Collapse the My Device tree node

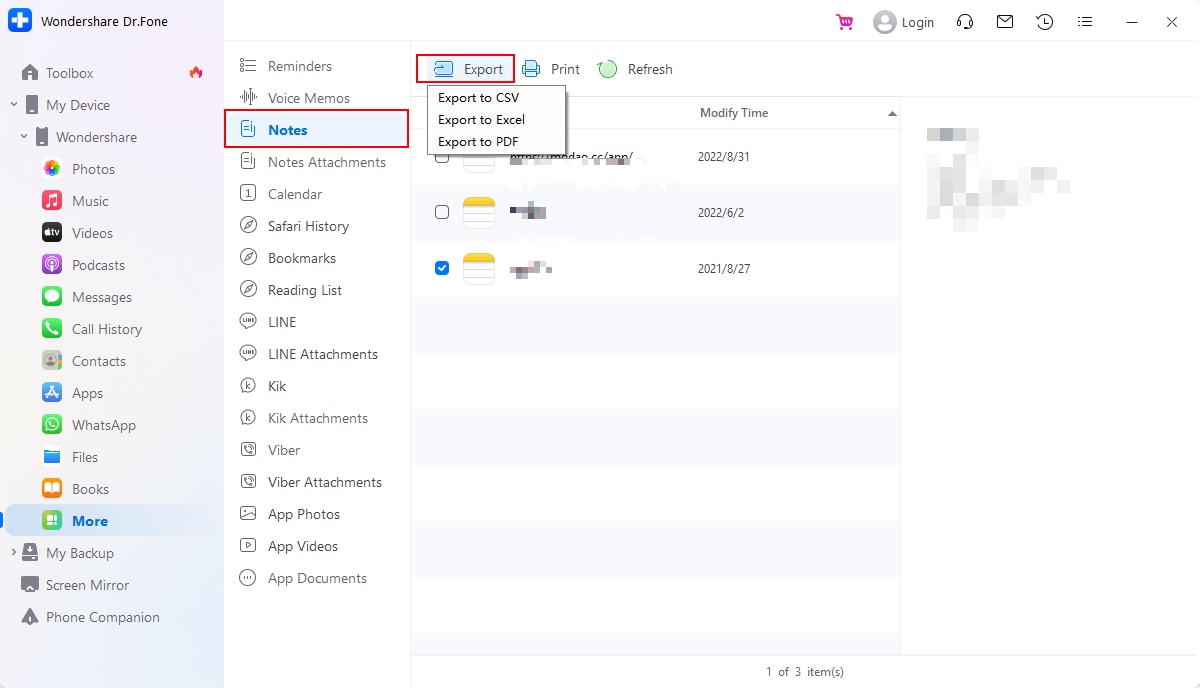click(x=14, y=105)
